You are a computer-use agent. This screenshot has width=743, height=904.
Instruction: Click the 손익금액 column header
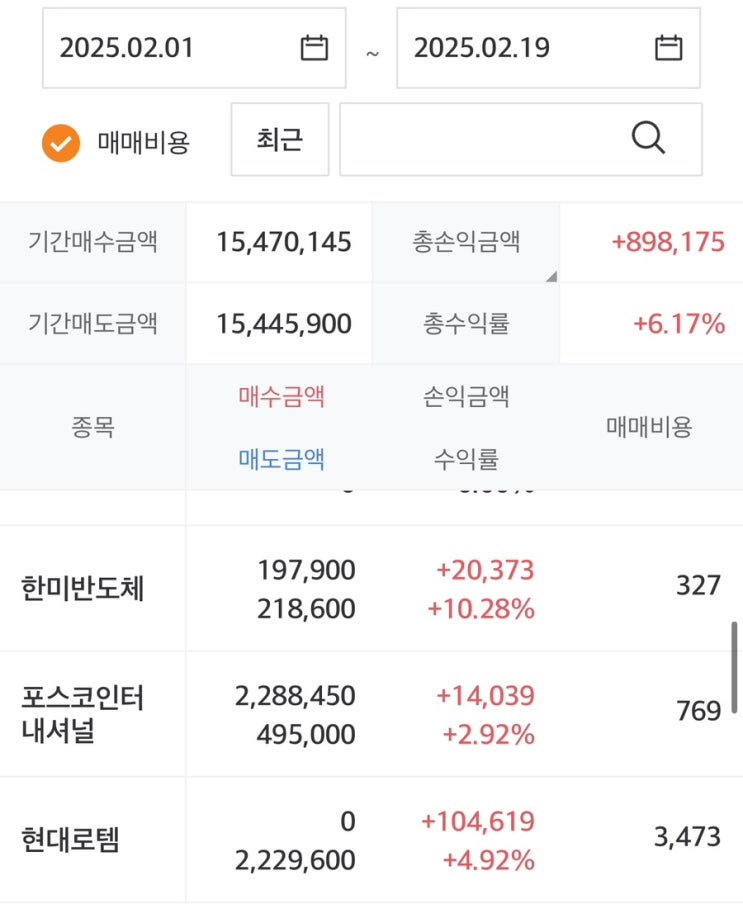tap(466, 397)
